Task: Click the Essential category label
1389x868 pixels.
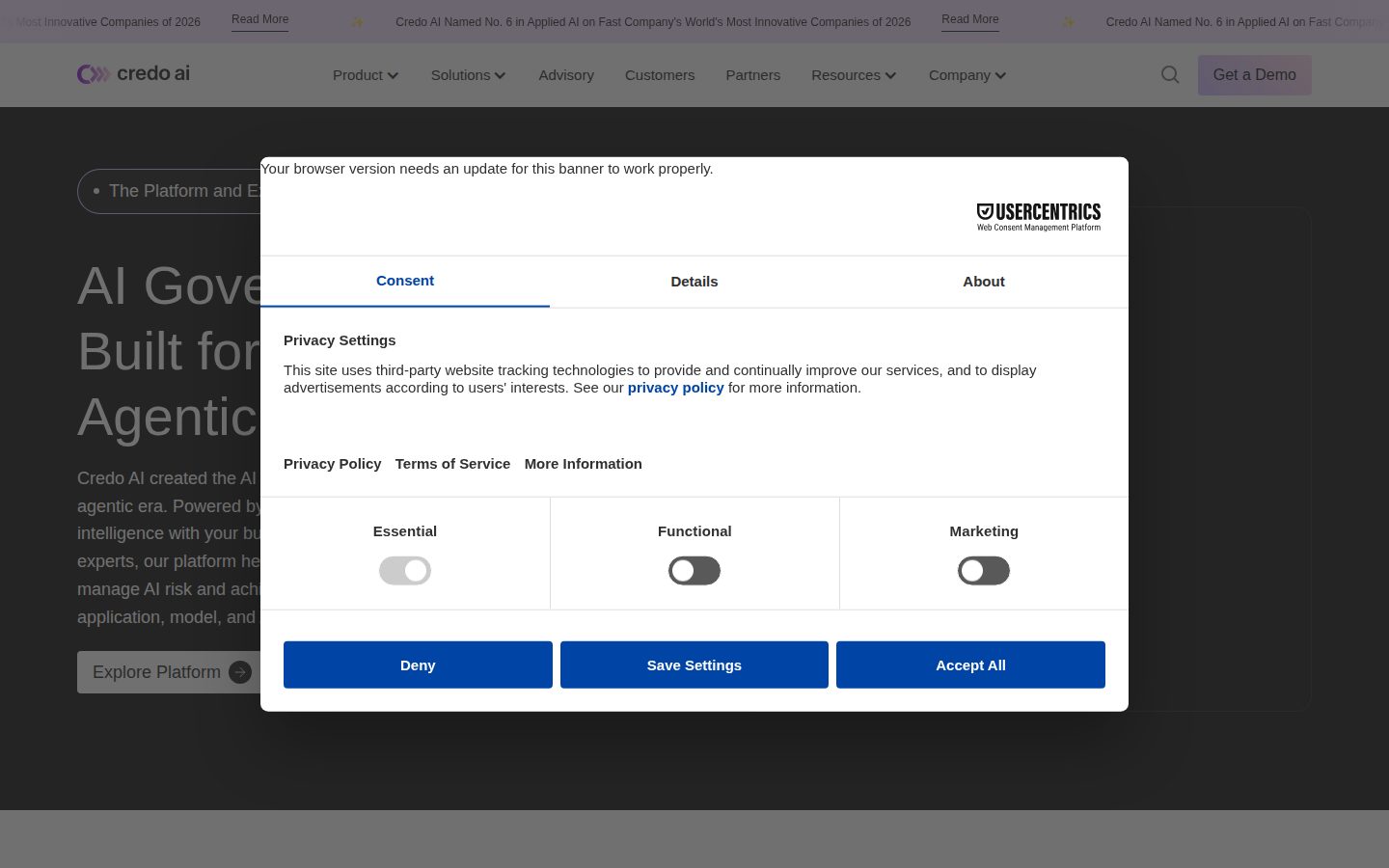Action: point(405,531)
